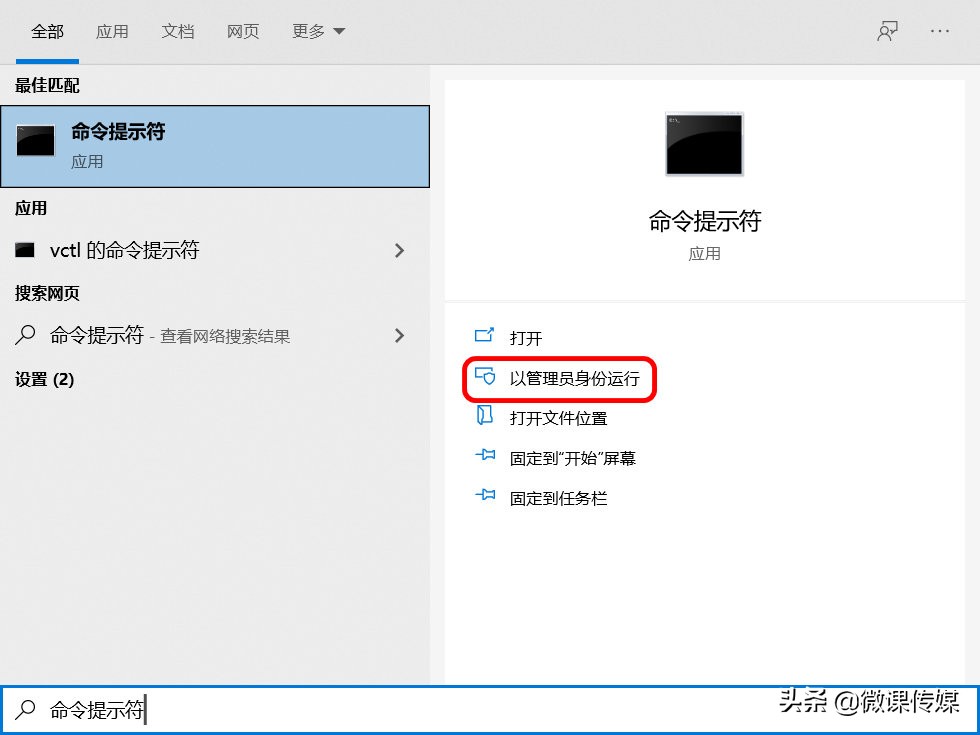This screenshot has width=980, height=735.
Task: Click the 打开文件位置 folder icon
Action: coord(485,418)
